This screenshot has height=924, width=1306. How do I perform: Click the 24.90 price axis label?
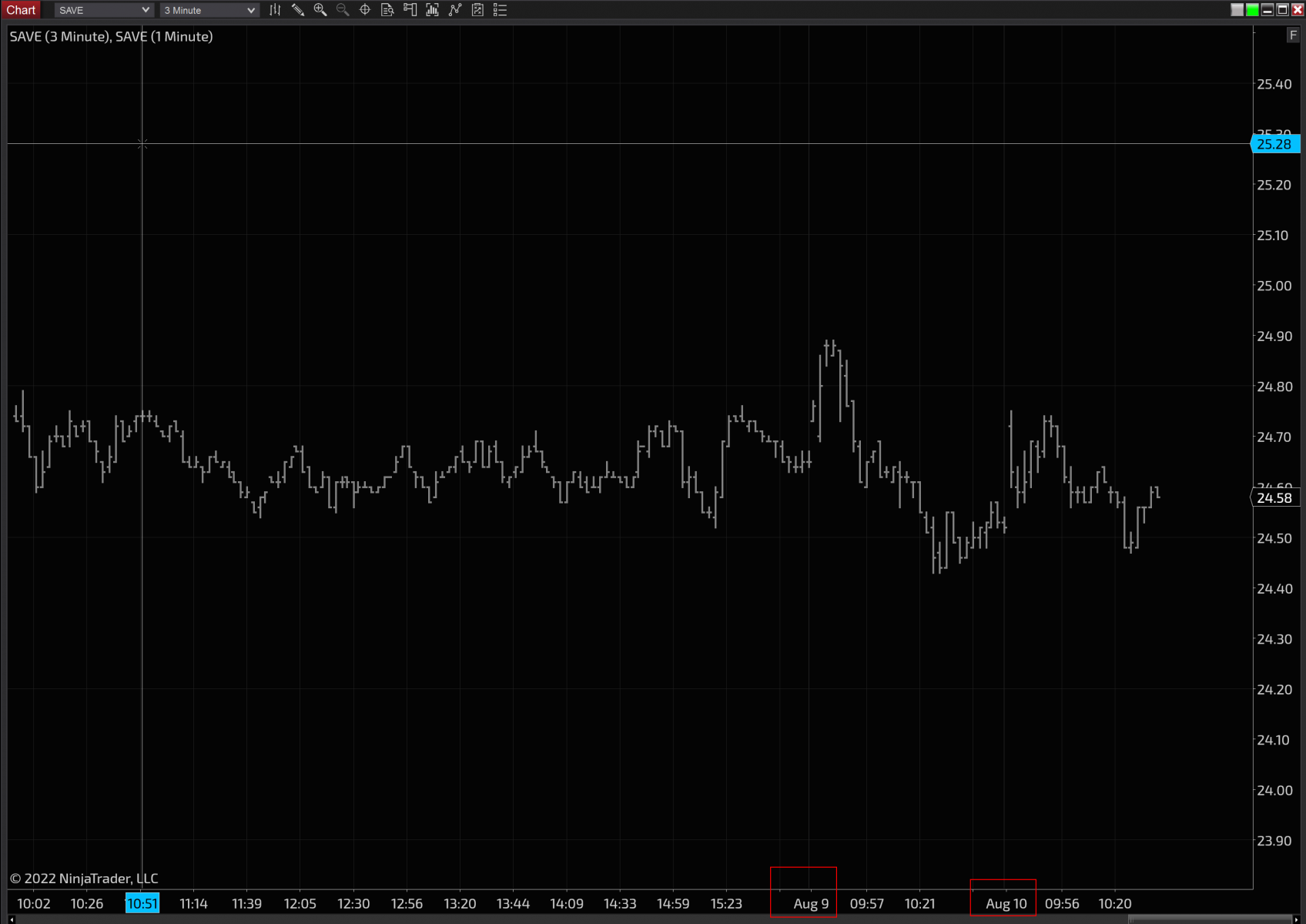coord(1274,336)
